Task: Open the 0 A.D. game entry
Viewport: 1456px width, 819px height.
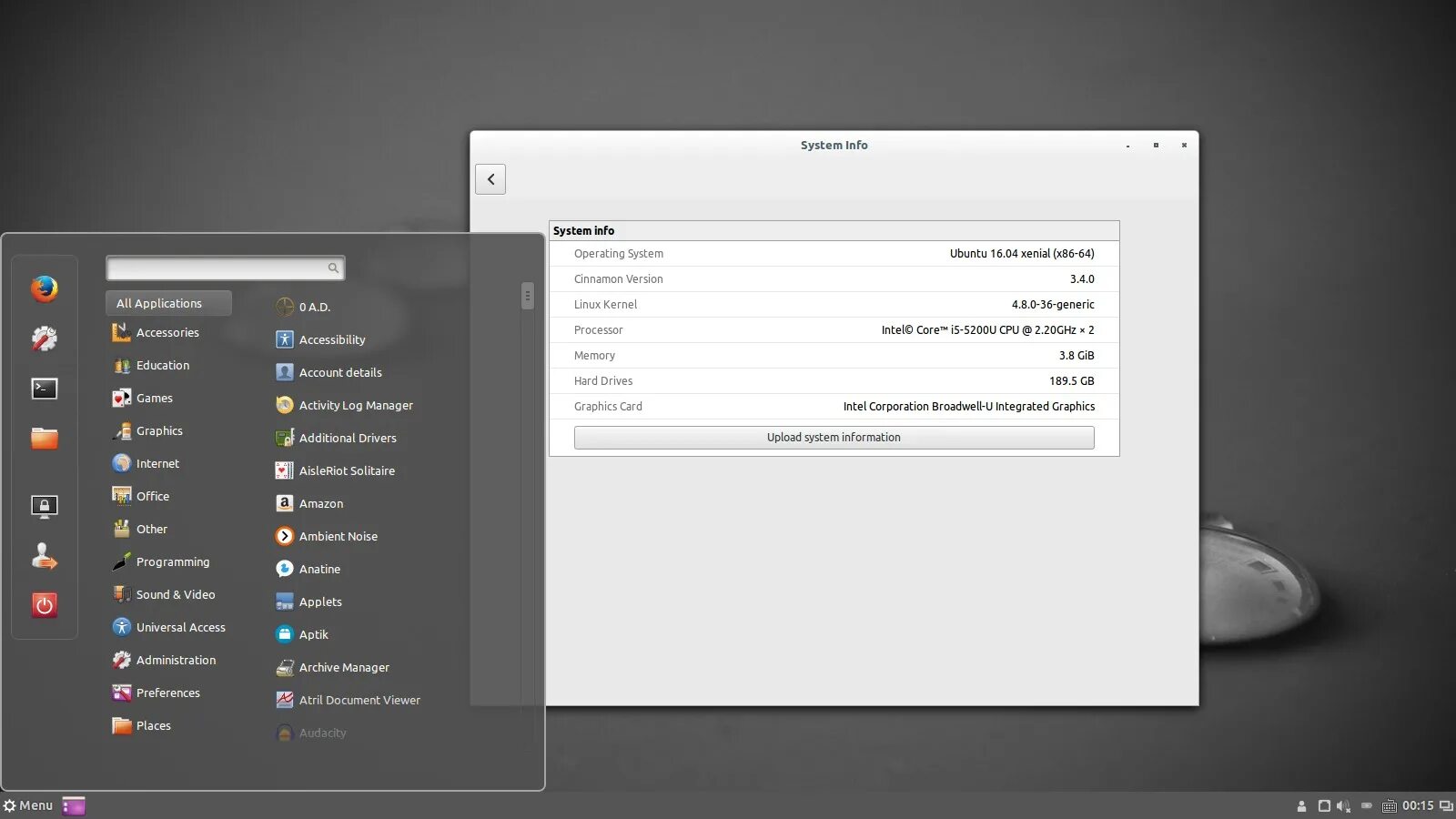Action: (x=303, y=307)
